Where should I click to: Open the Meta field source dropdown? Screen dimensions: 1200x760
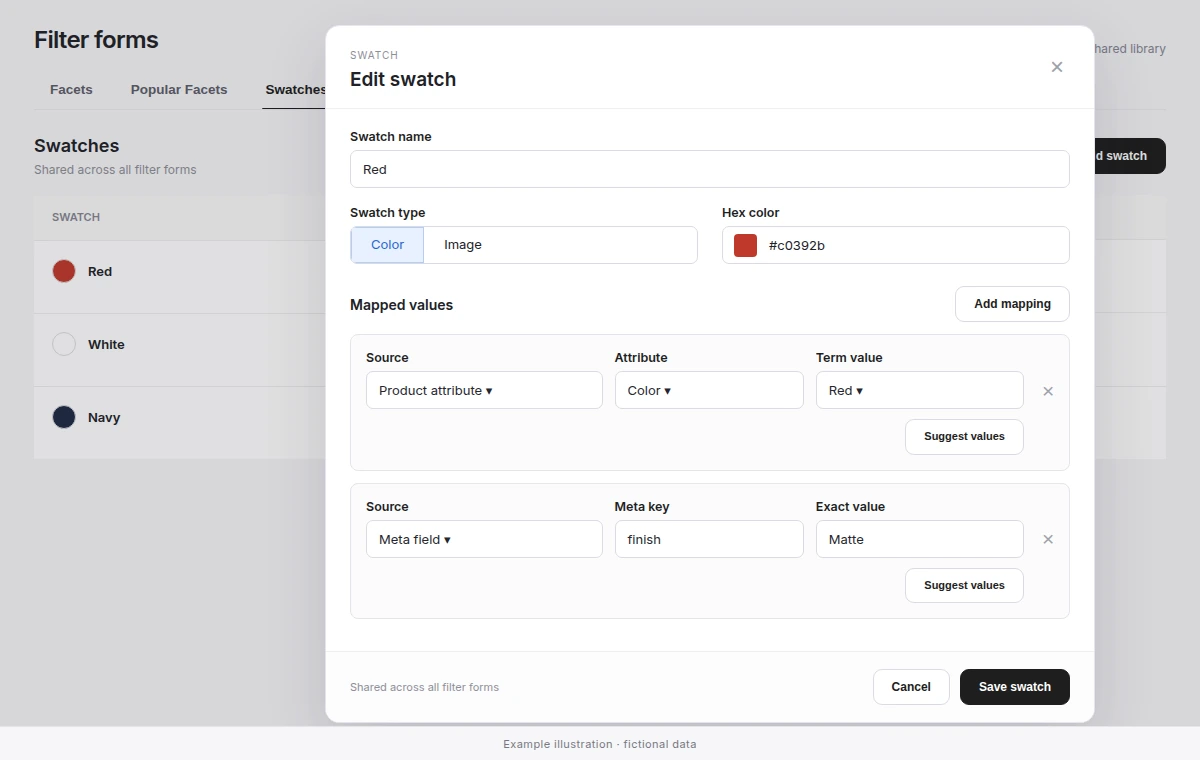click(484, 539)
